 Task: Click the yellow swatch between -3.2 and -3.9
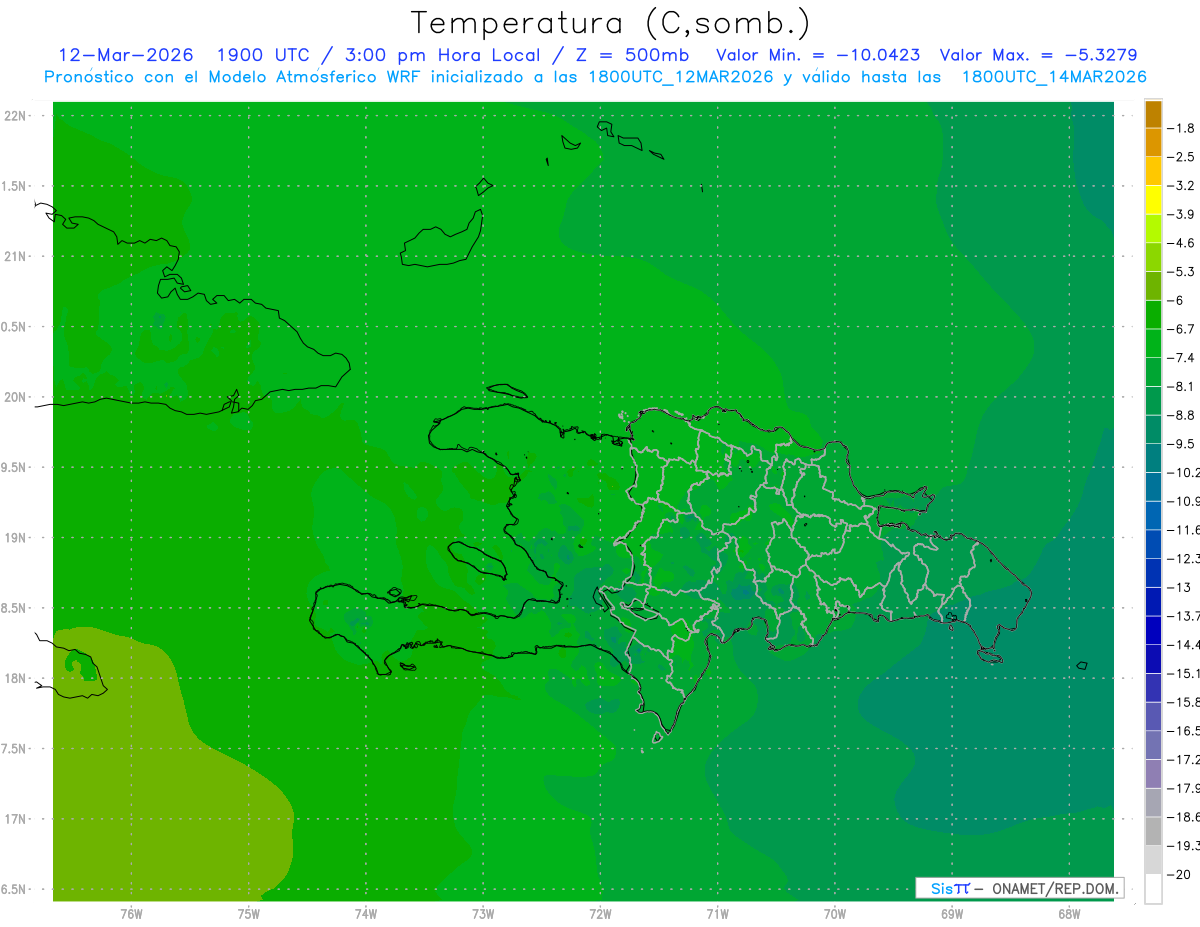coord(1153,200)
